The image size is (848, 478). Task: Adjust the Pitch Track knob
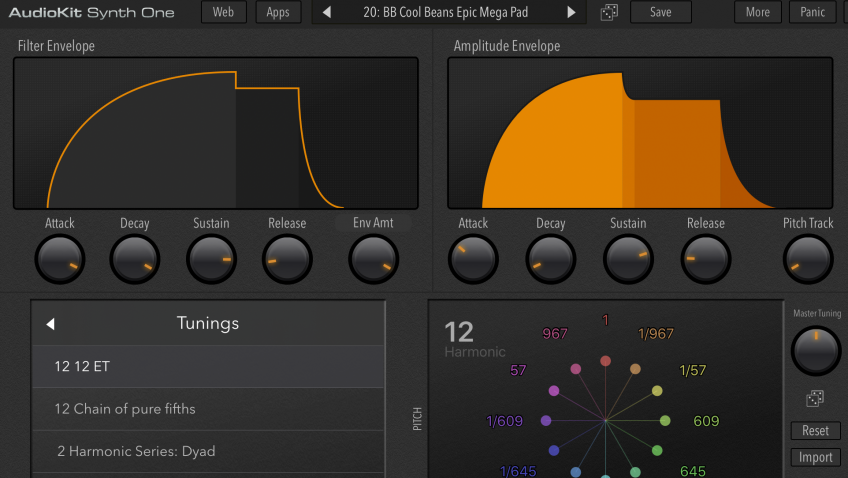tap(808, 259)
